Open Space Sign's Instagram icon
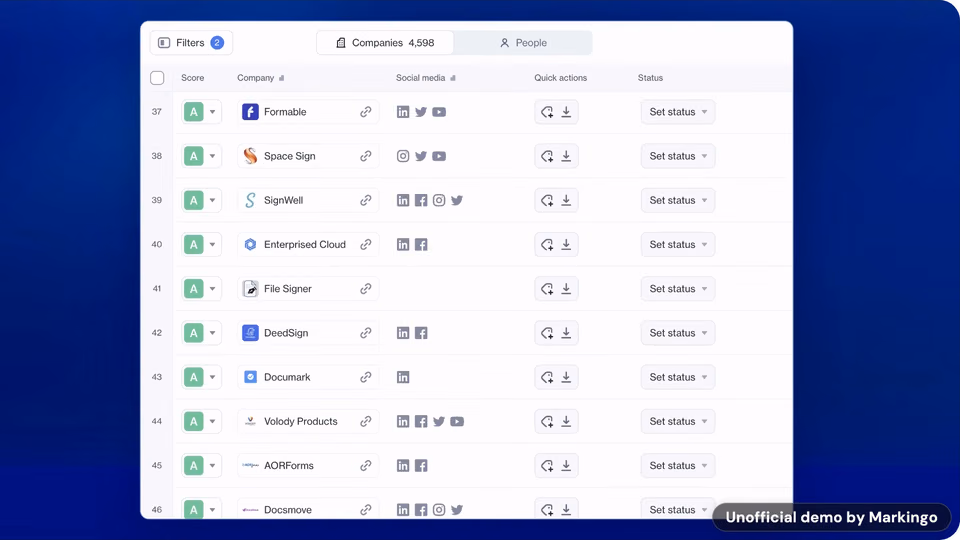The width and height of the screenshot is (960, 540). coord(403,156)
